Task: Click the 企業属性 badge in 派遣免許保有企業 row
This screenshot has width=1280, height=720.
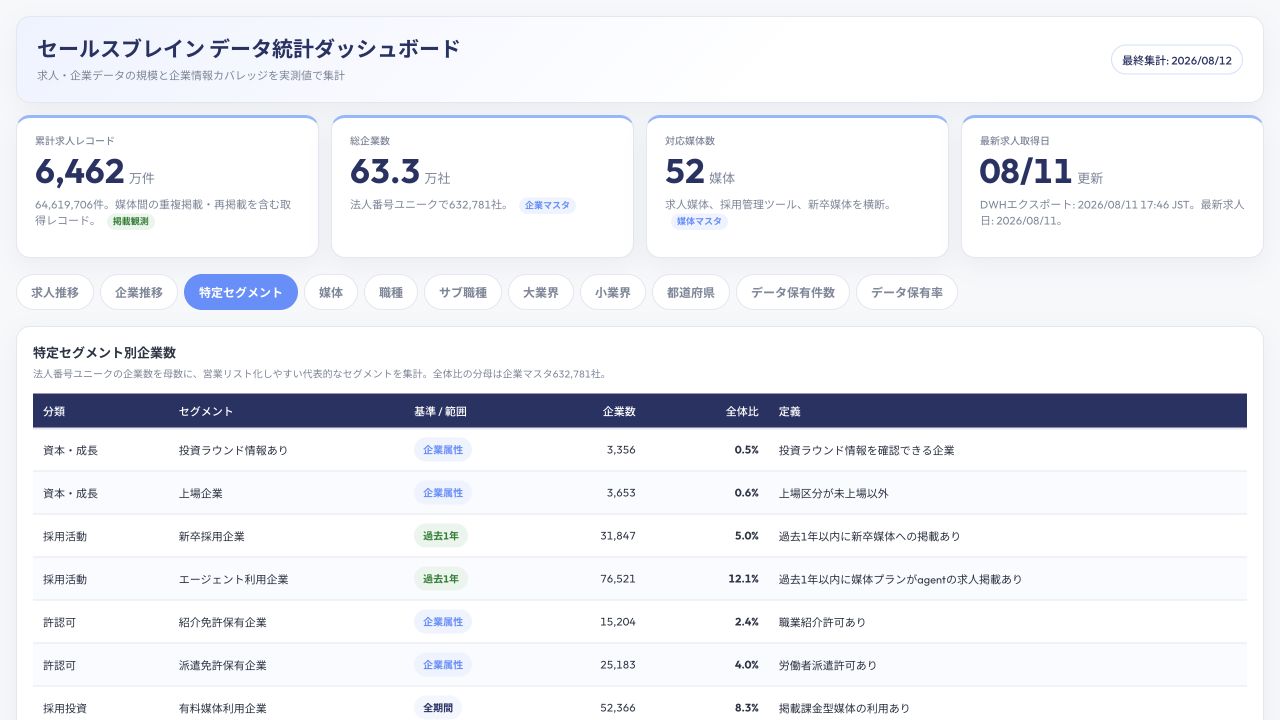Action: click(443, 665)
